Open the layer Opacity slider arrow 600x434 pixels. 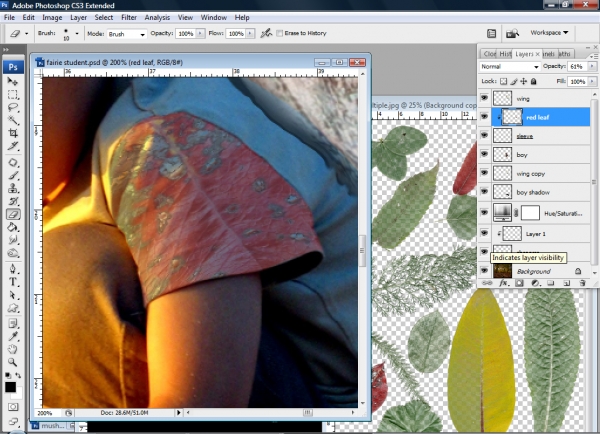592,67
